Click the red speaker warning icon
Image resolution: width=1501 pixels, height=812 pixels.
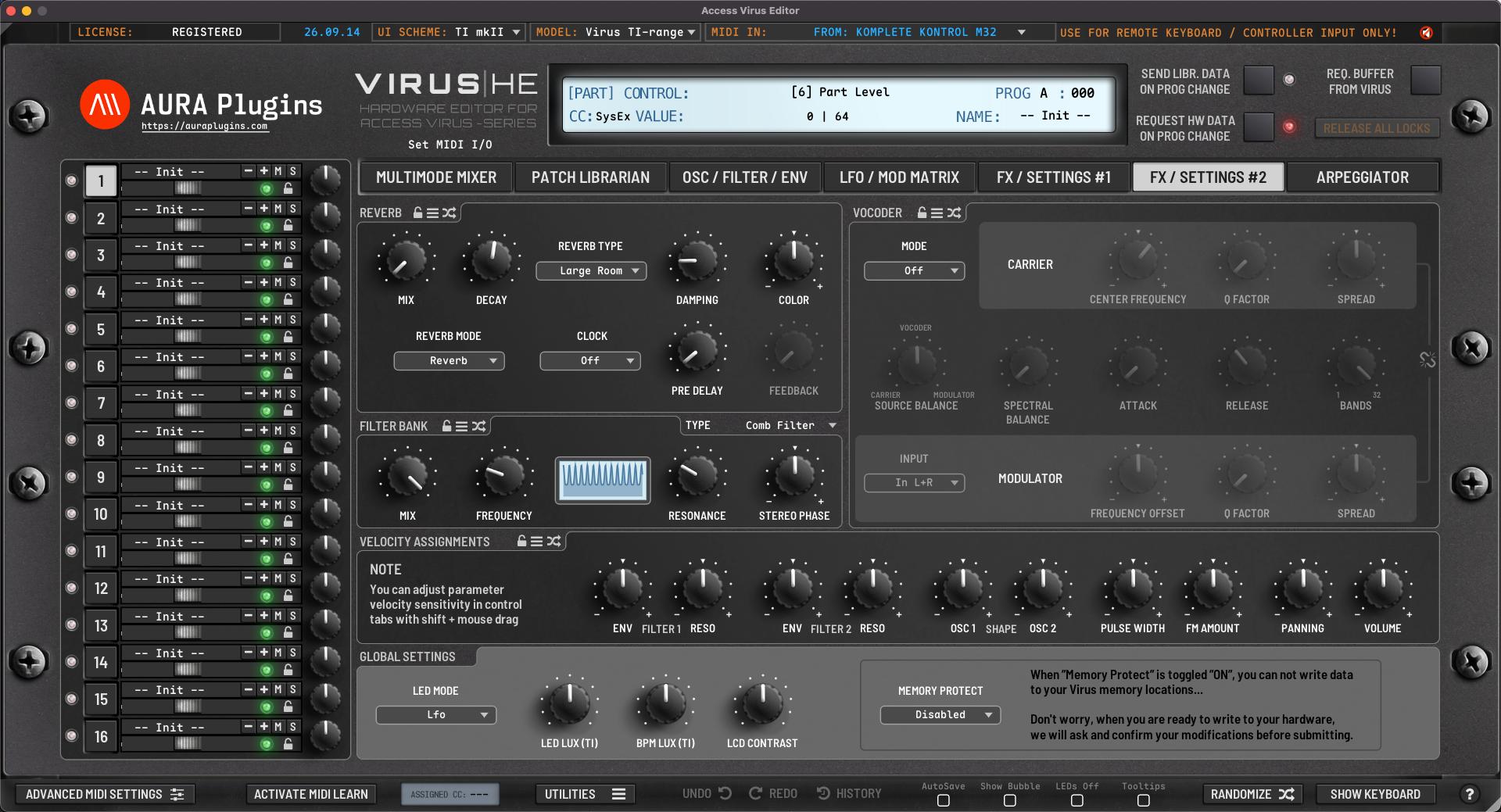[x=1427, y=33]
